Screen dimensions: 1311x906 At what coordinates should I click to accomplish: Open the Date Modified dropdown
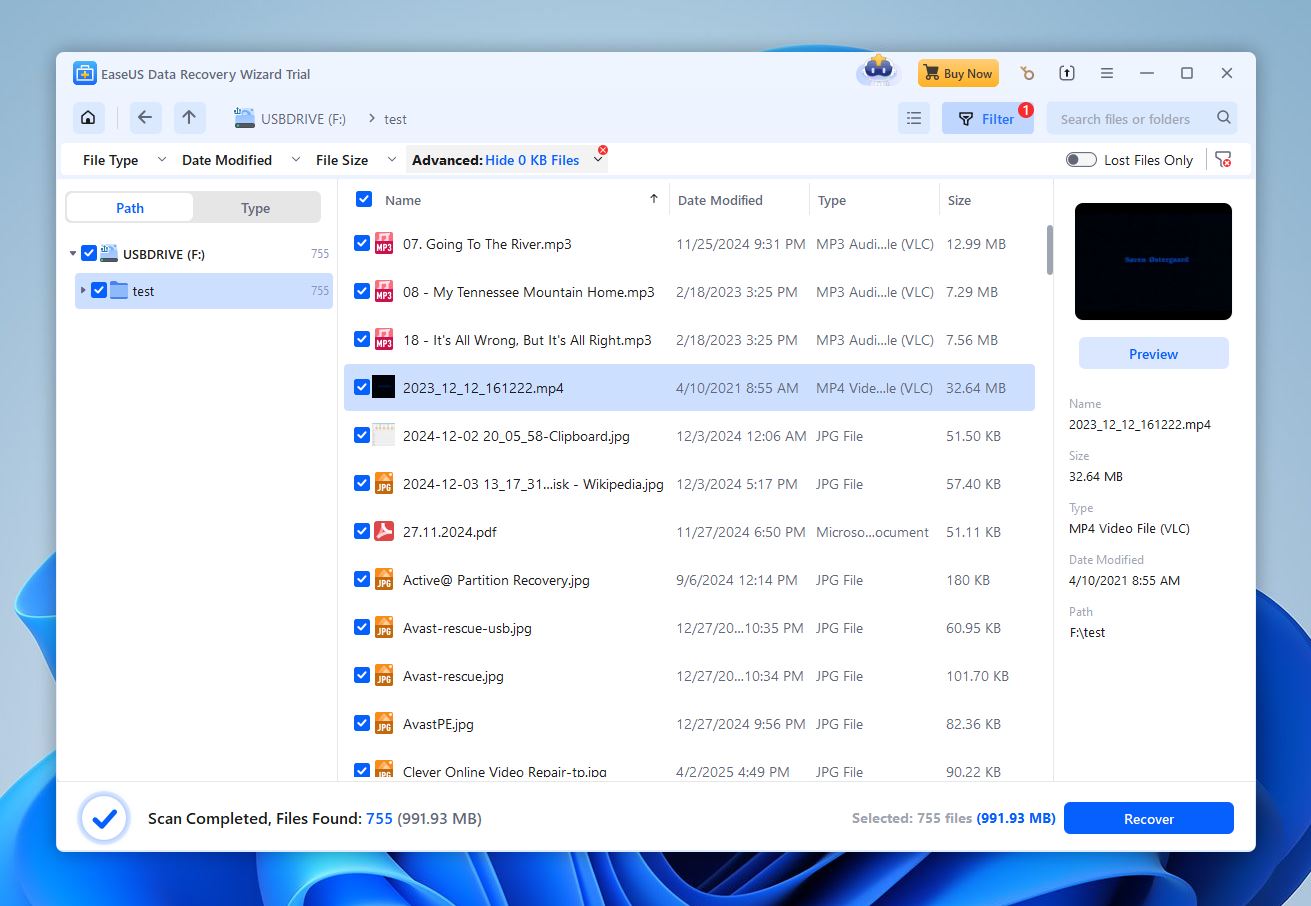(235, 159)
